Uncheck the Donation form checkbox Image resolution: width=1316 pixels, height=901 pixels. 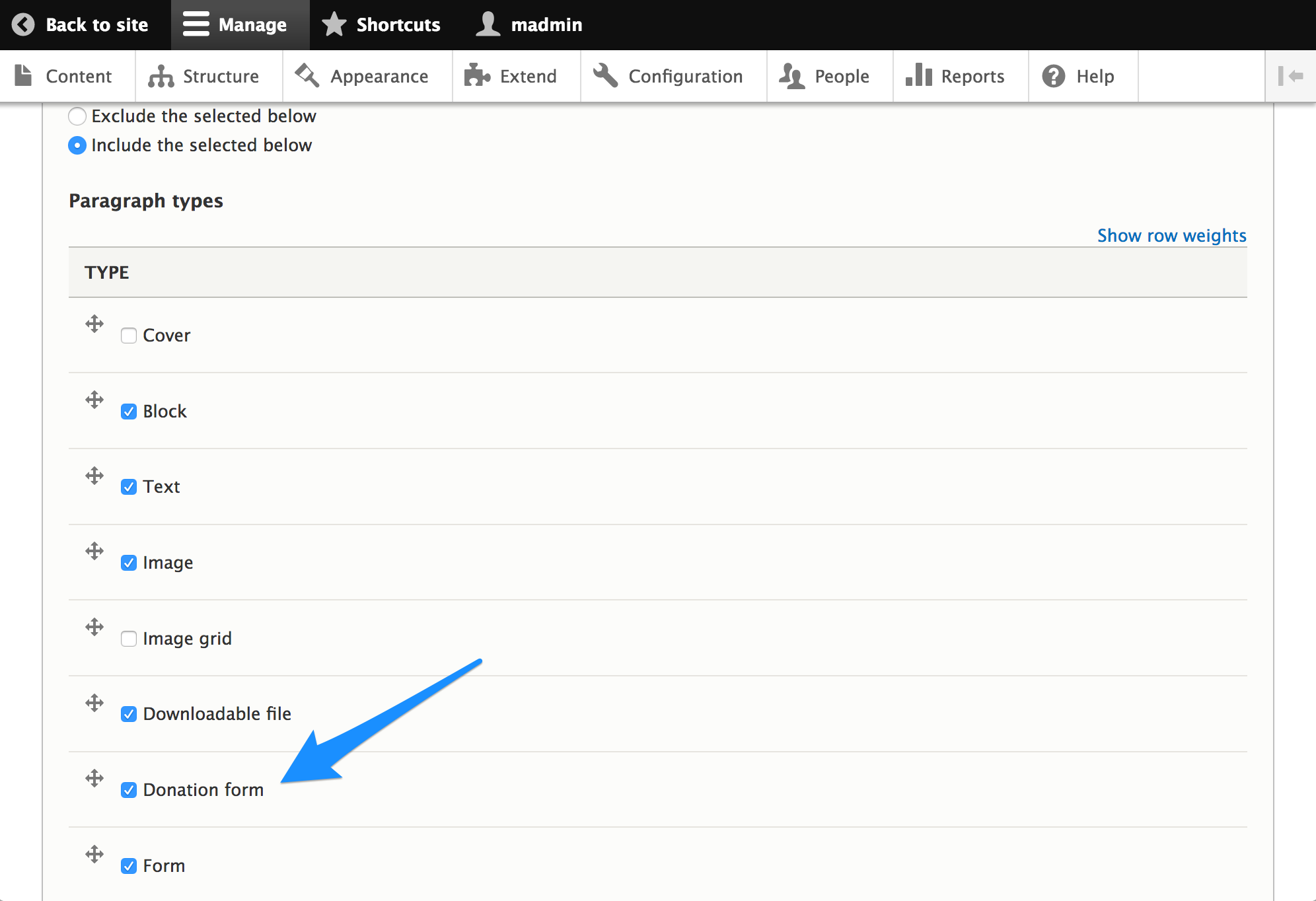point(129,790)
